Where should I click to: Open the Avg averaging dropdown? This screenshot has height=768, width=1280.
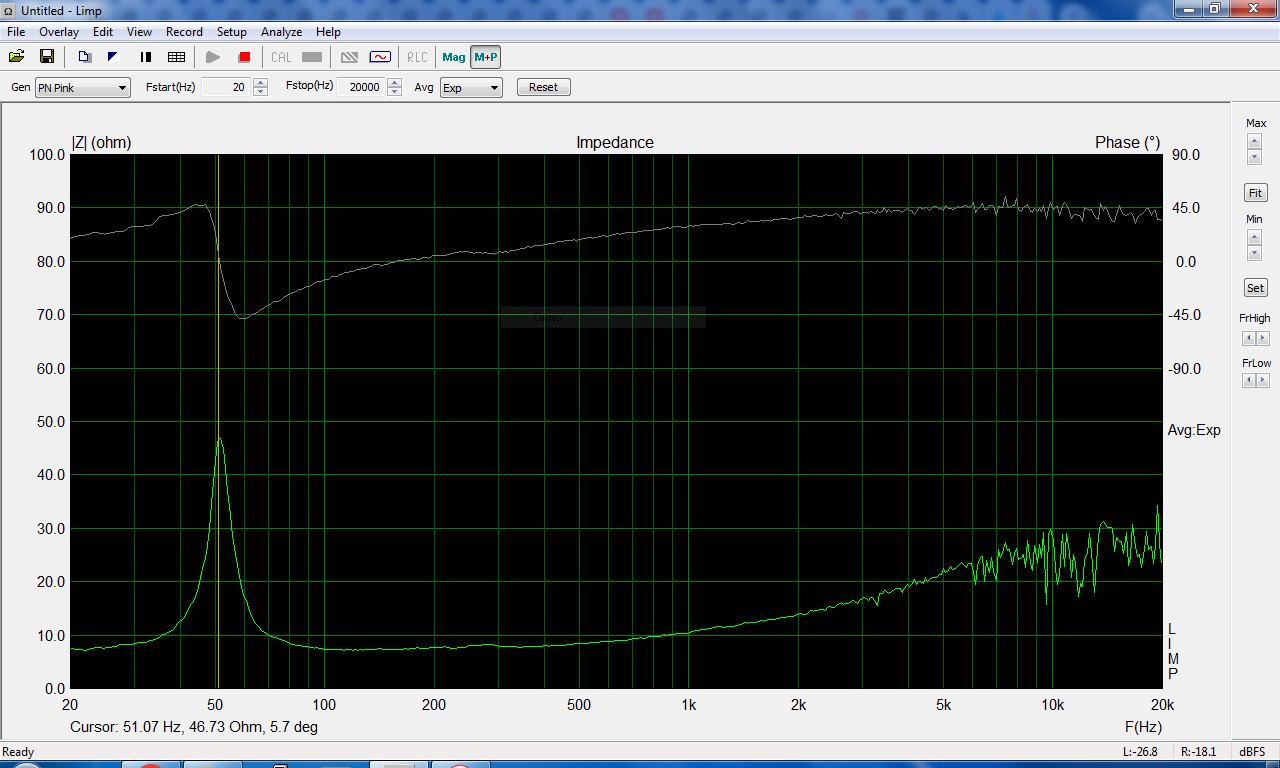tap(471, 88)
